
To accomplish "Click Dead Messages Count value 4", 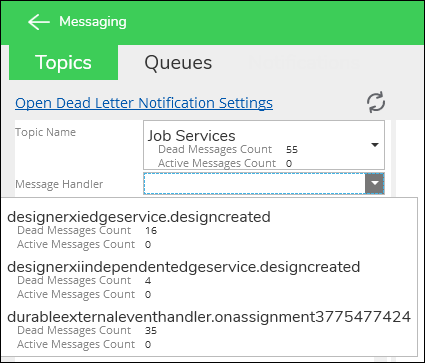I will pyautogui.click(x=148, y=280).
